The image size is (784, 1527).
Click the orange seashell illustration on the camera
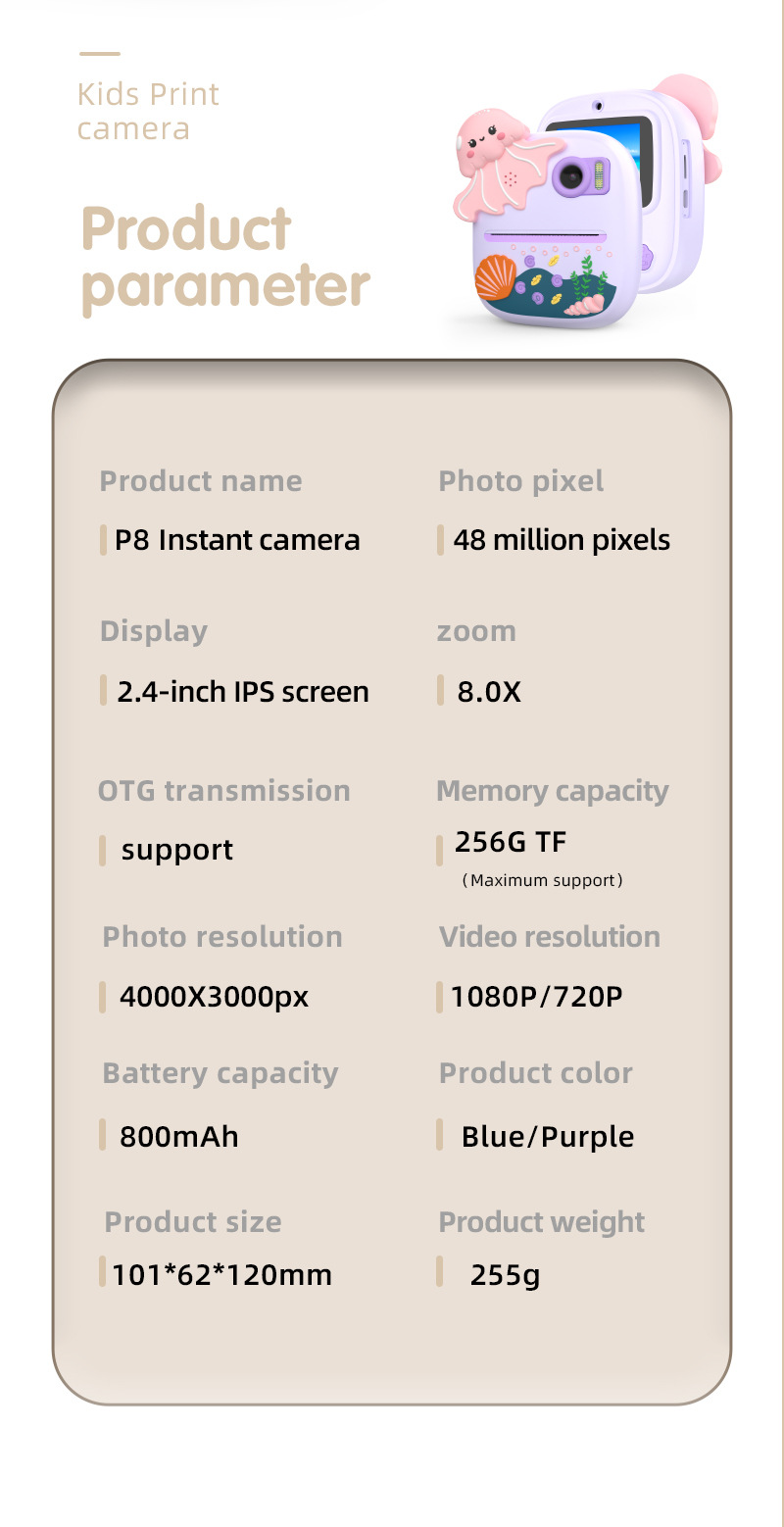coord(496,275)
